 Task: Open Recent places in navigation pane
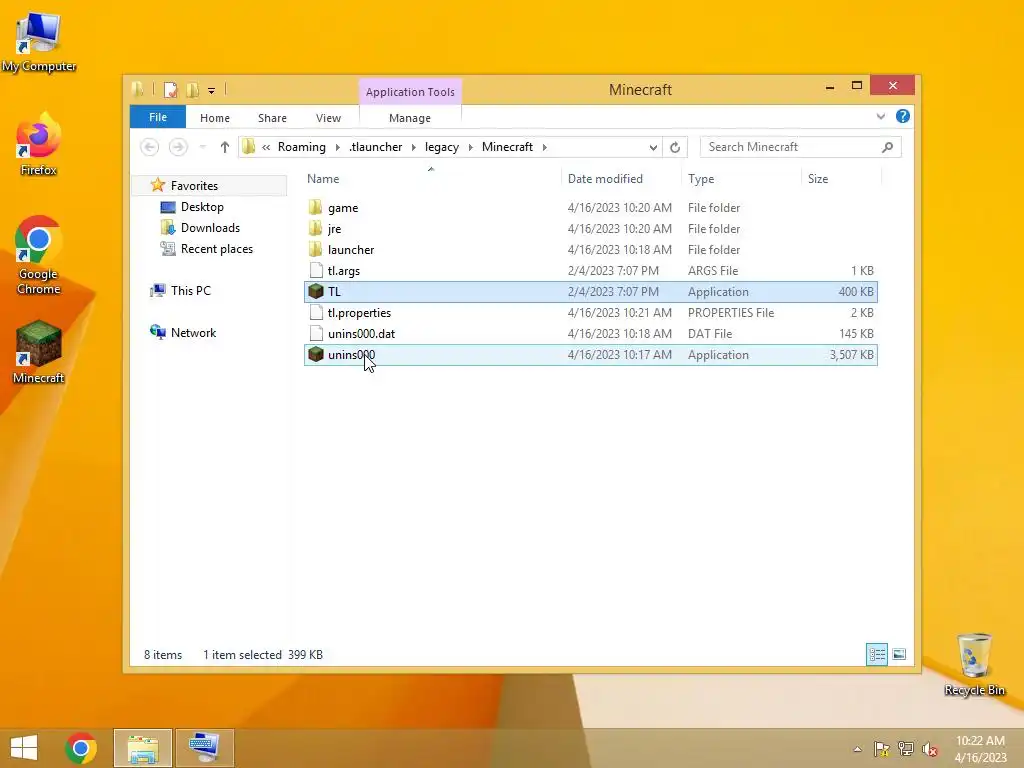[x=216, y=249]
